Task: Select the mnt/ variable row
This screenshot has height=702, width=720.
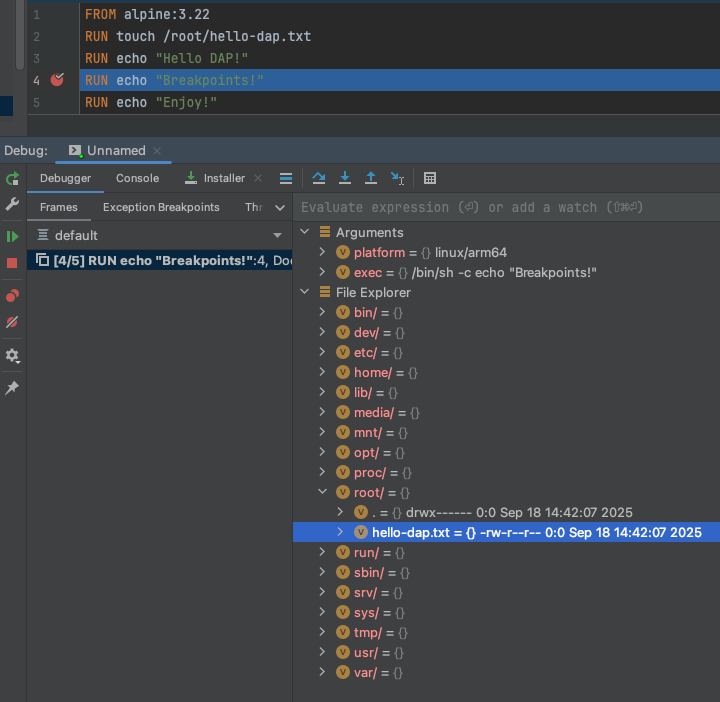Action: coord(506,432)
